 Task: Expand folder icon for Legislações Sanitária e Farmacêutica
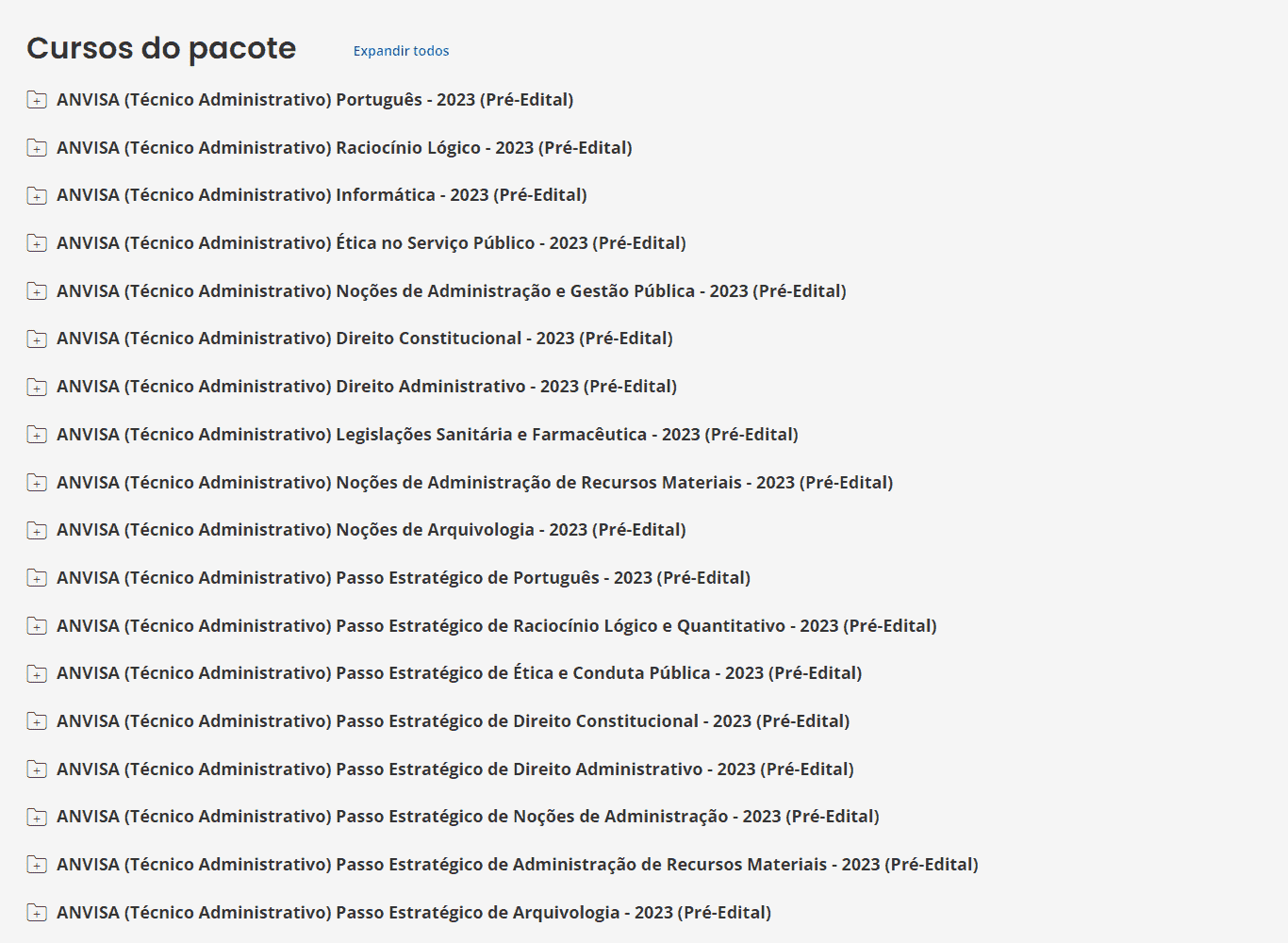coord(37,435)
